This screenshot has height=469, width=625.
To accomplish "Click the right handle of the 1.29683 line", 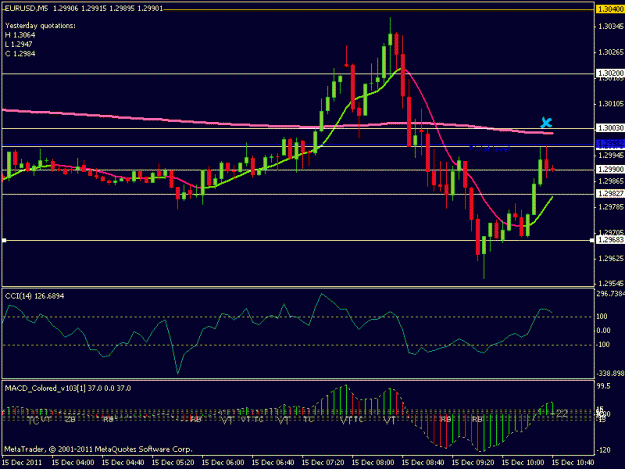I will click(x=592, y=240).
